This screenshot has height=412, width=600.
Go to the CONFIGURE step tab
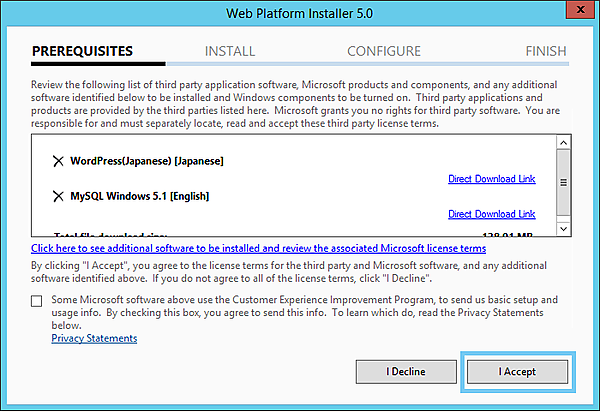(x=384, y=51)
